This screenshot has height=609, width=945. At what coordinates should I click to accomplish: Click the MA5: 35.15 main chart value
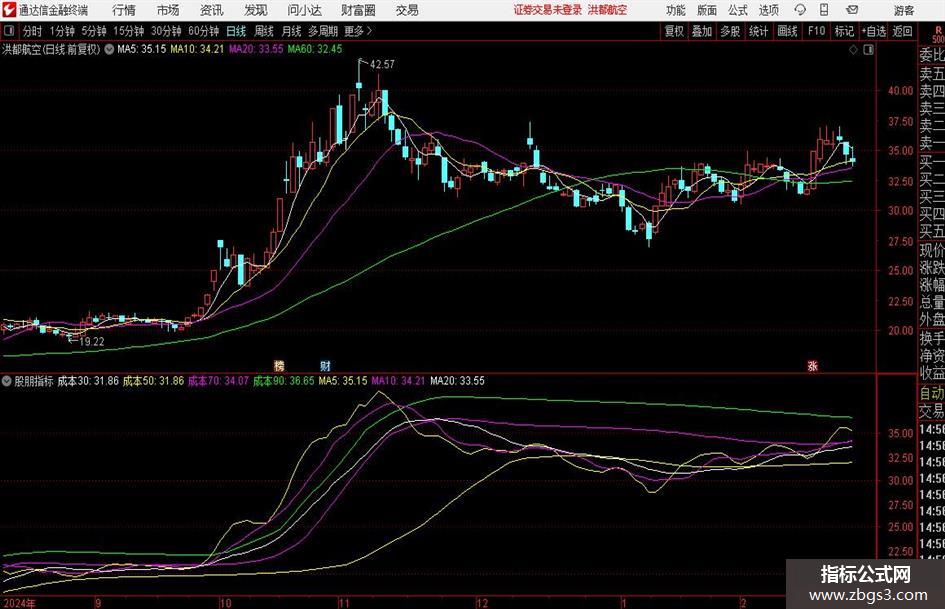[x=141, y=49]
